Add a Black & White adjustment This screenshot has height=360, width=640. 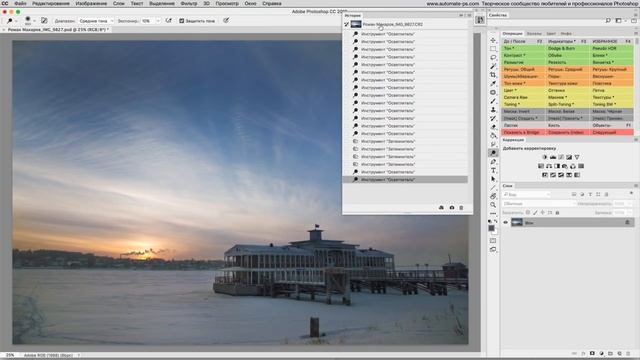click(557, 166)
